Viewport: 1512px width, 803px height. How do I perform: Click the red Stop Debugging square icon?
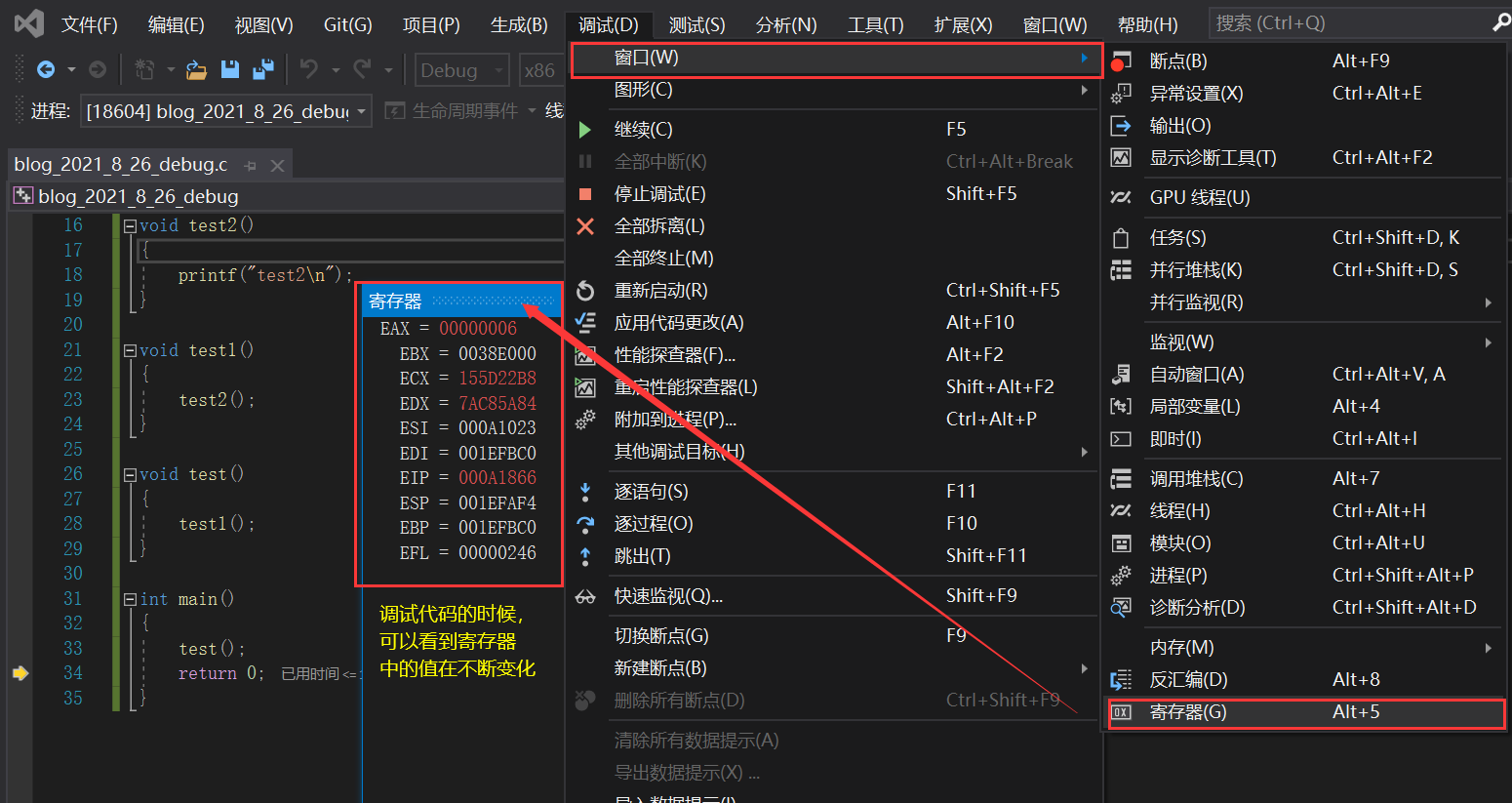point(585,194)
